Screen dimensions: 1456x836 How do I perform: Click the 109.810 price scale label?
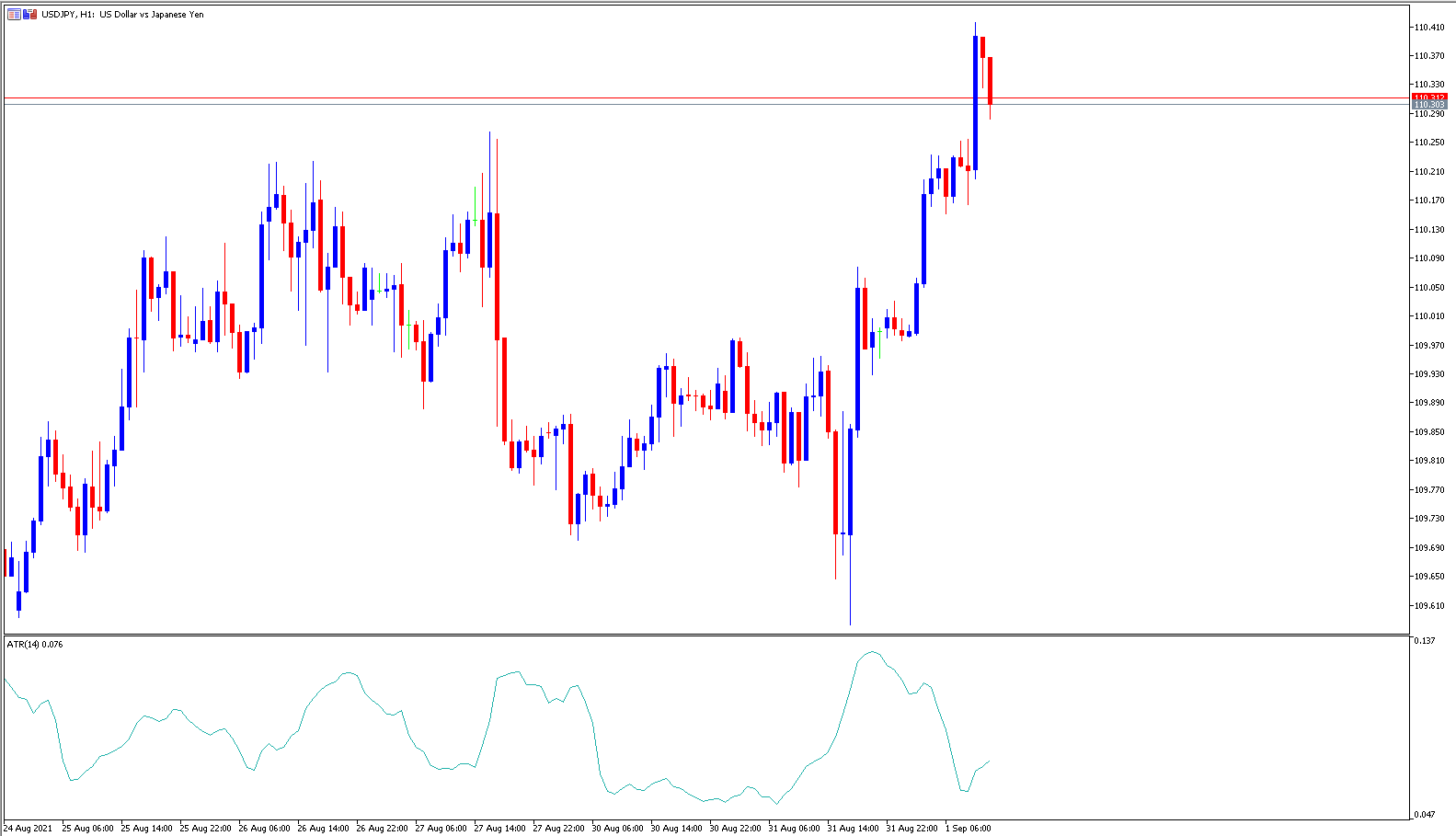coord(1428,461)
